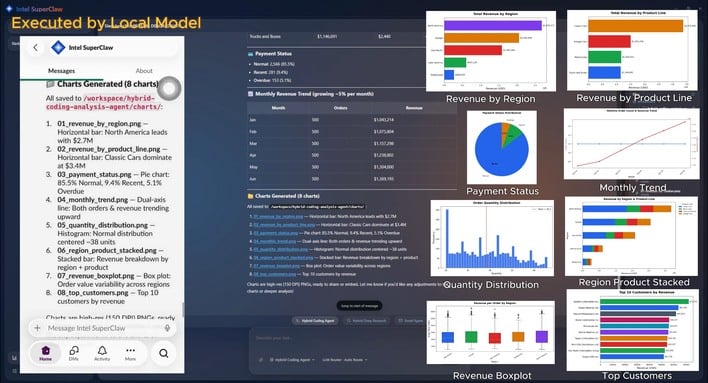Open the Activity bell icon
Viewport: 708px width, 383px height.
pos(102,353)
